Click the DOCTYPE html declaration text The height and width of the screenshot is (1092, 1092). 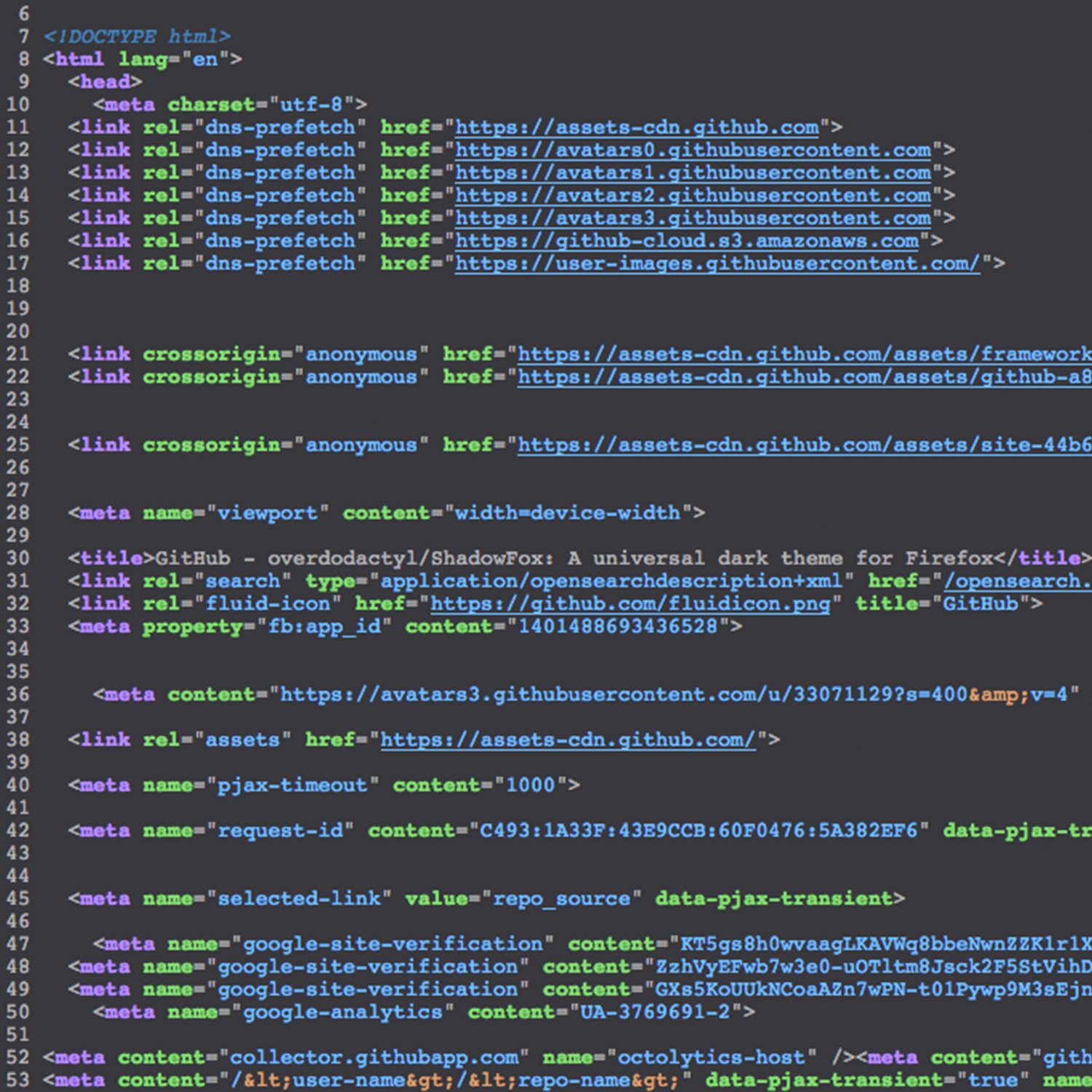(x=137, y=36)
